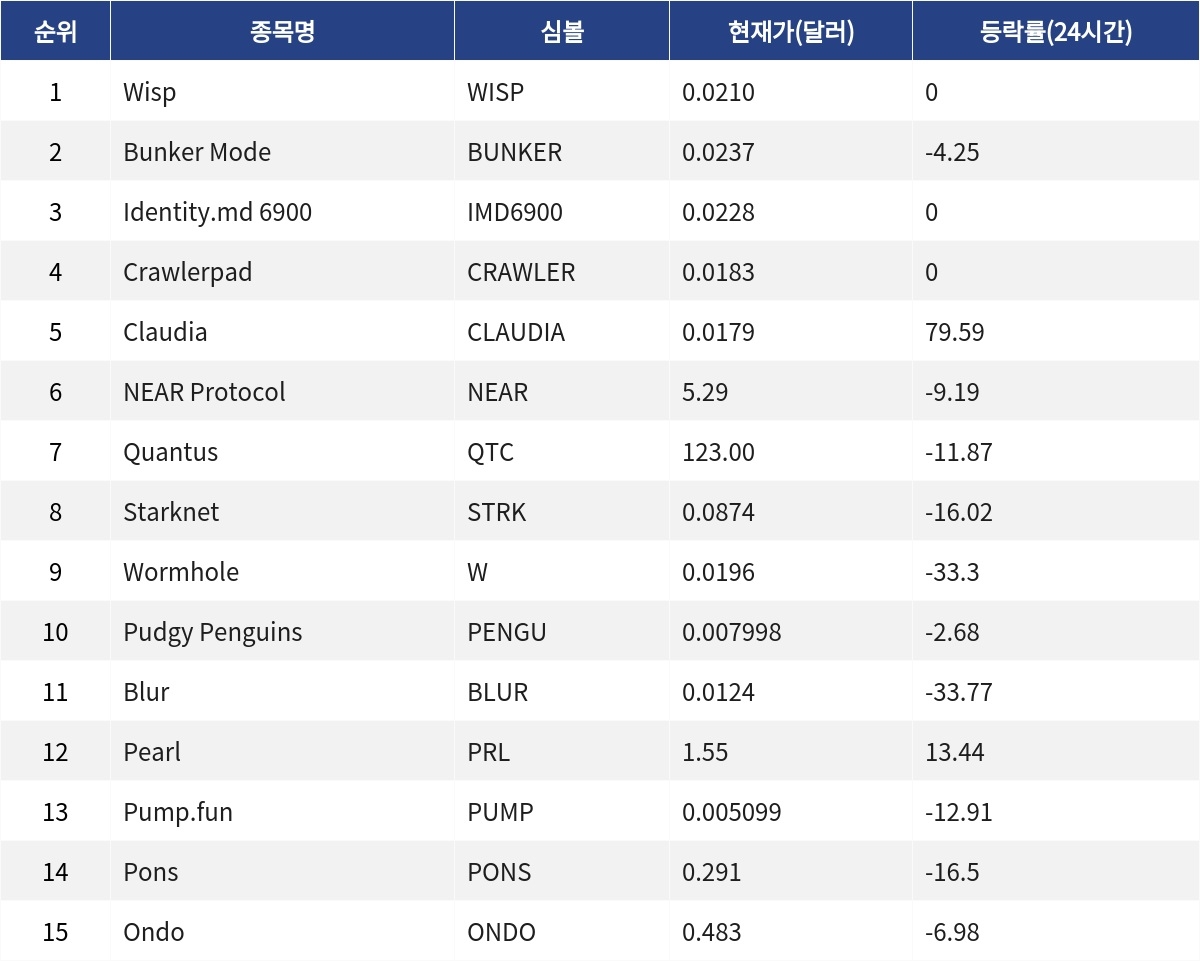Screen dimensions: 1200x961
Task: Click the 0 change value in Crawlerpad row
Action: (x=932, y=272)
